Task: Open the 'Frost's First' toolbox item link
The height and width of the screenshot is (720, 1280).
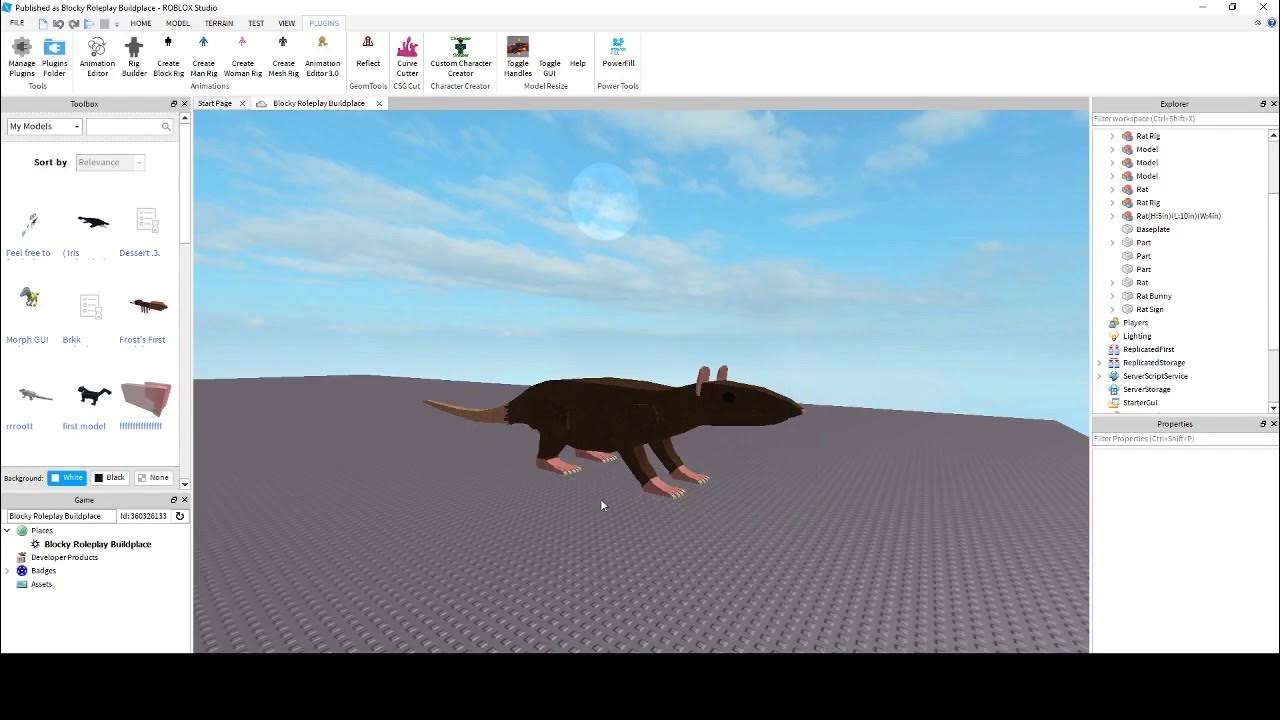Action: 142,340
